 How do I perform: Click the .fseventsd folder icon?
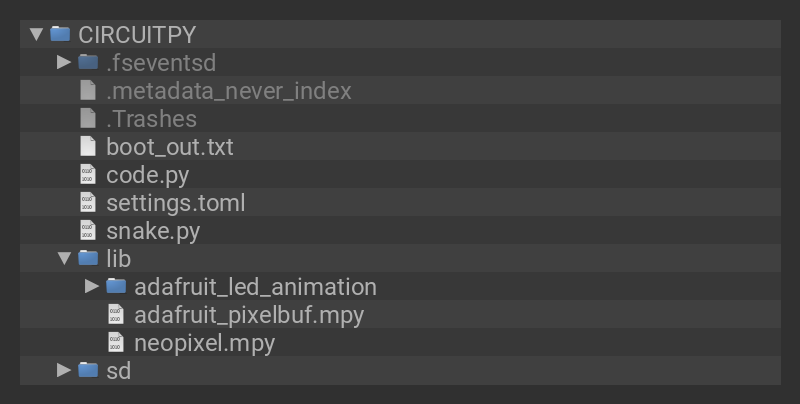coord(88,62)
